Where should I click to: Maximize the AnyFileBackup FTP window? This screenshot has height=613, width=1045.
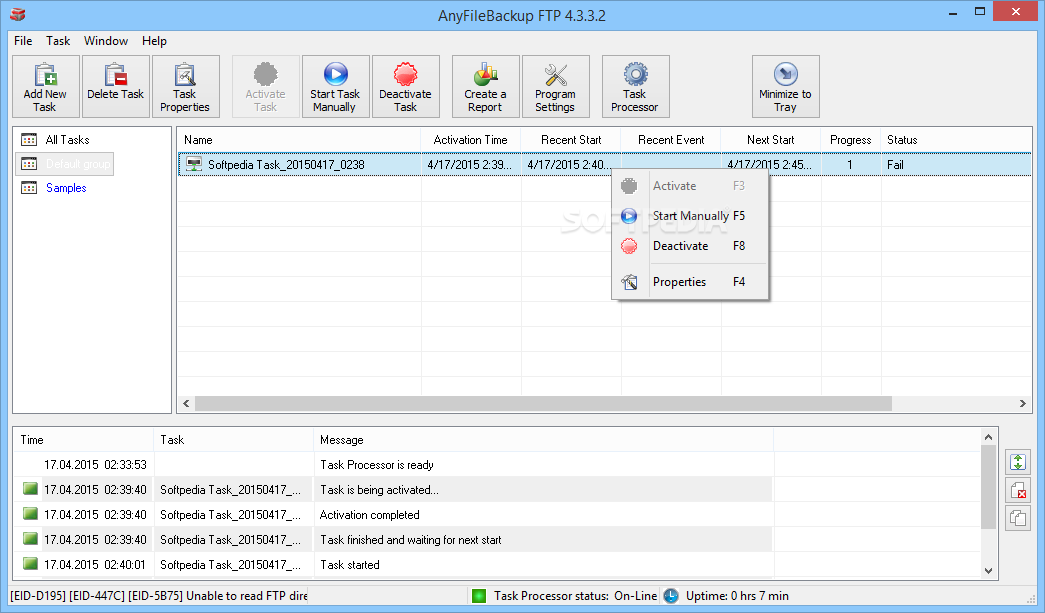click(980, 11)
